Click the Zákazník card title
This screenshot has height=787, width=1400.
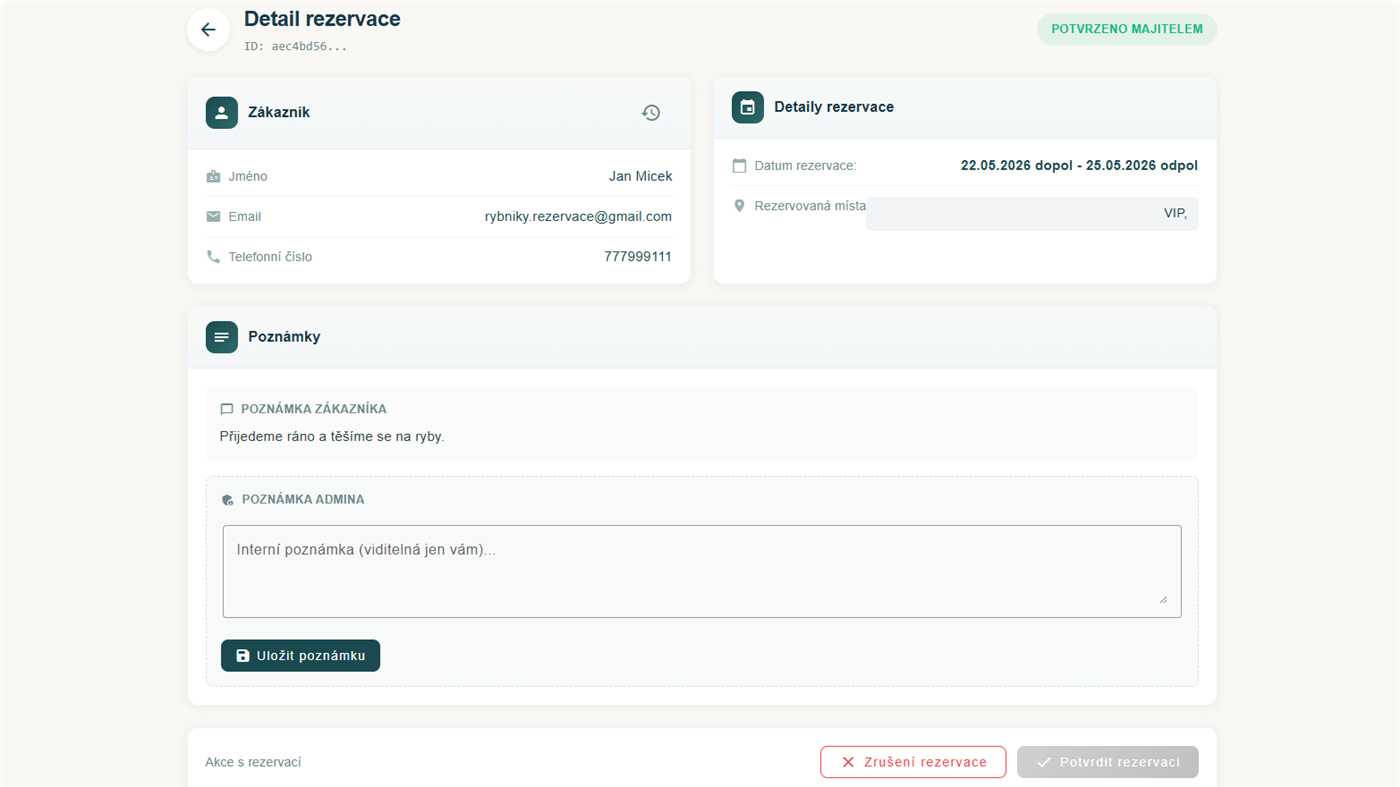click(279, 113)
